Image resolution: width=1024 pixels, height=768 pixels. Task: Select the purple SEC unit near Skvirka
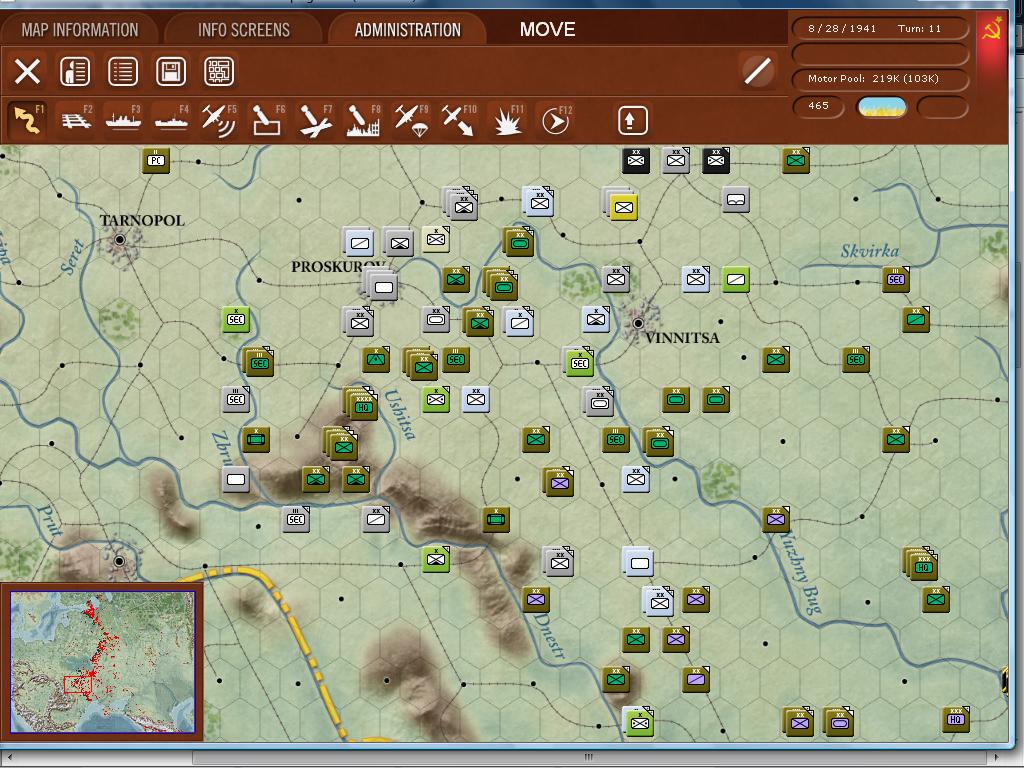[x=896, y=280]
